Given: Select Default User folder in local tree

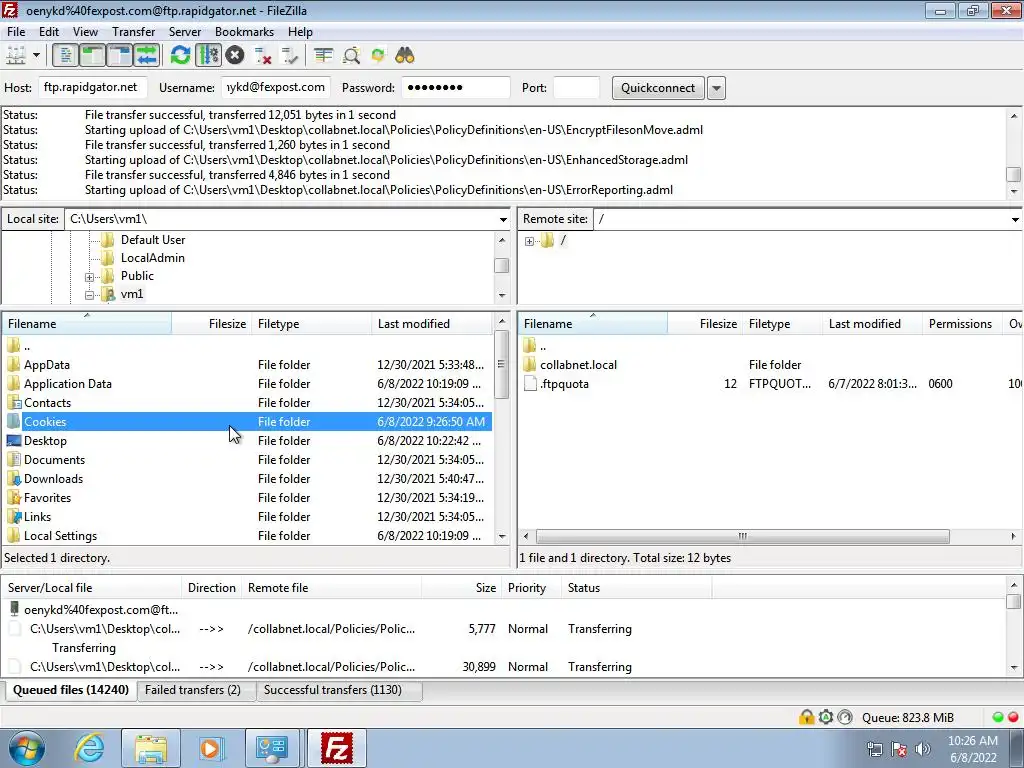Looking at the screenshot, I should pyautogui.click(x=153, y=240).
